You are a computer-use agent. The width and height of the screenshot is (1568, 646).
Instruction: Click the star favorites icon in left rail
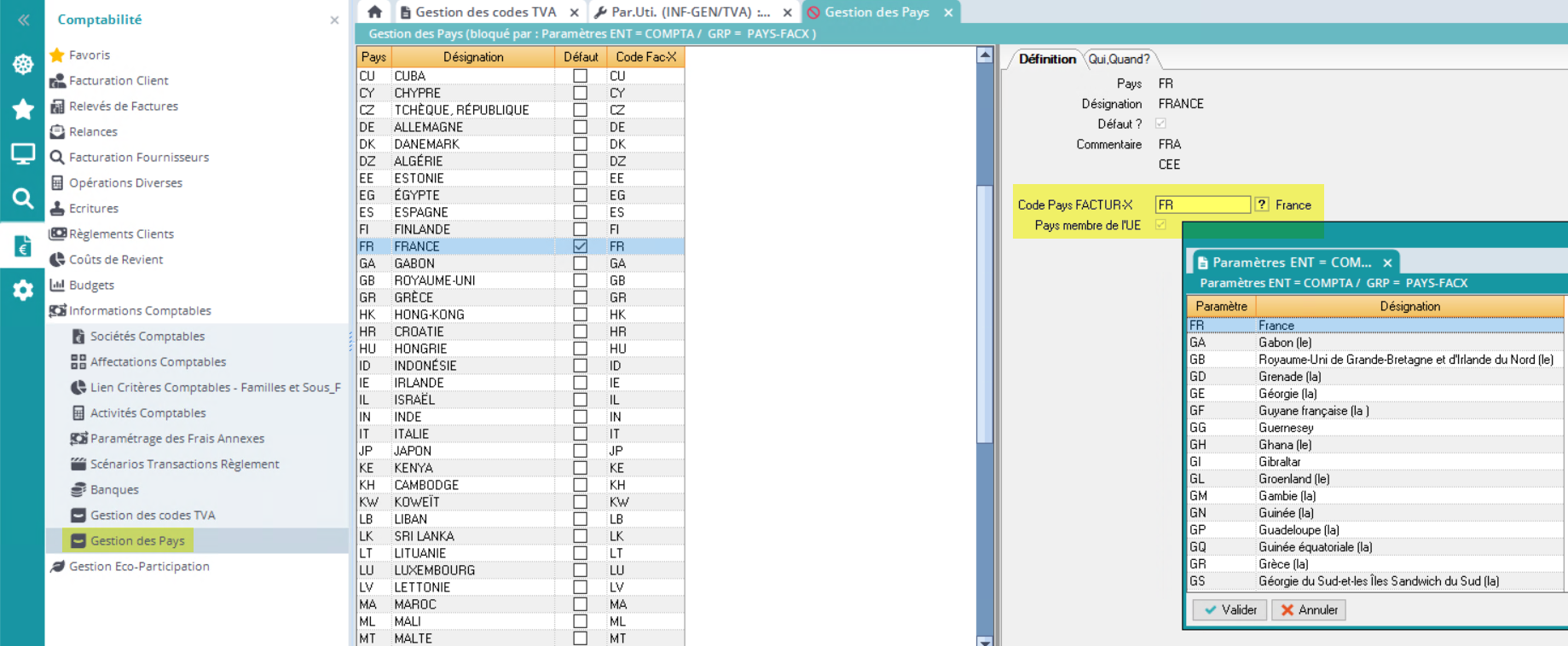tap(23, 109)
